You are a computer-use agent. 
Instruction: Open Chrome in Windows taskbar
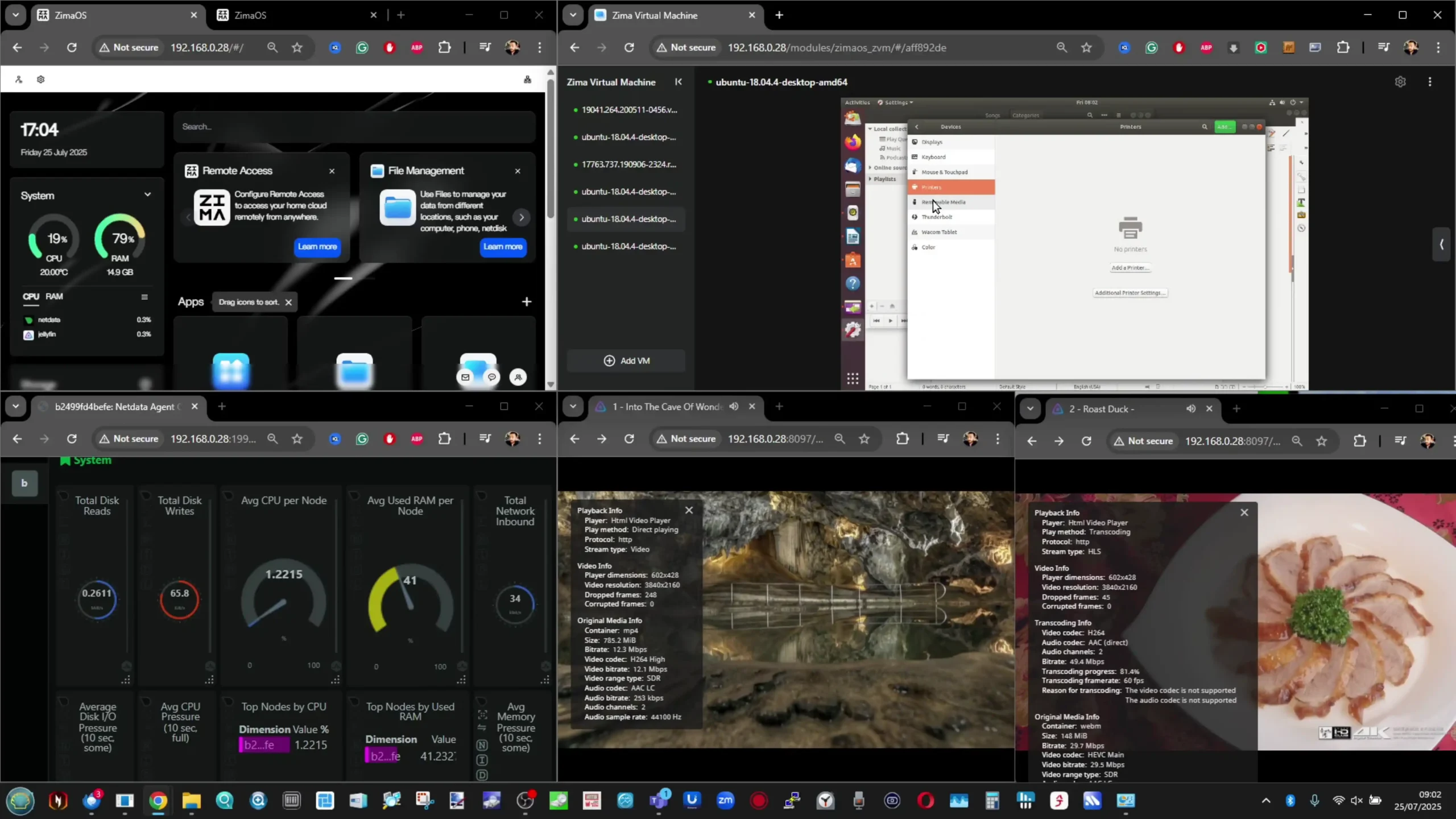(158, 801)
